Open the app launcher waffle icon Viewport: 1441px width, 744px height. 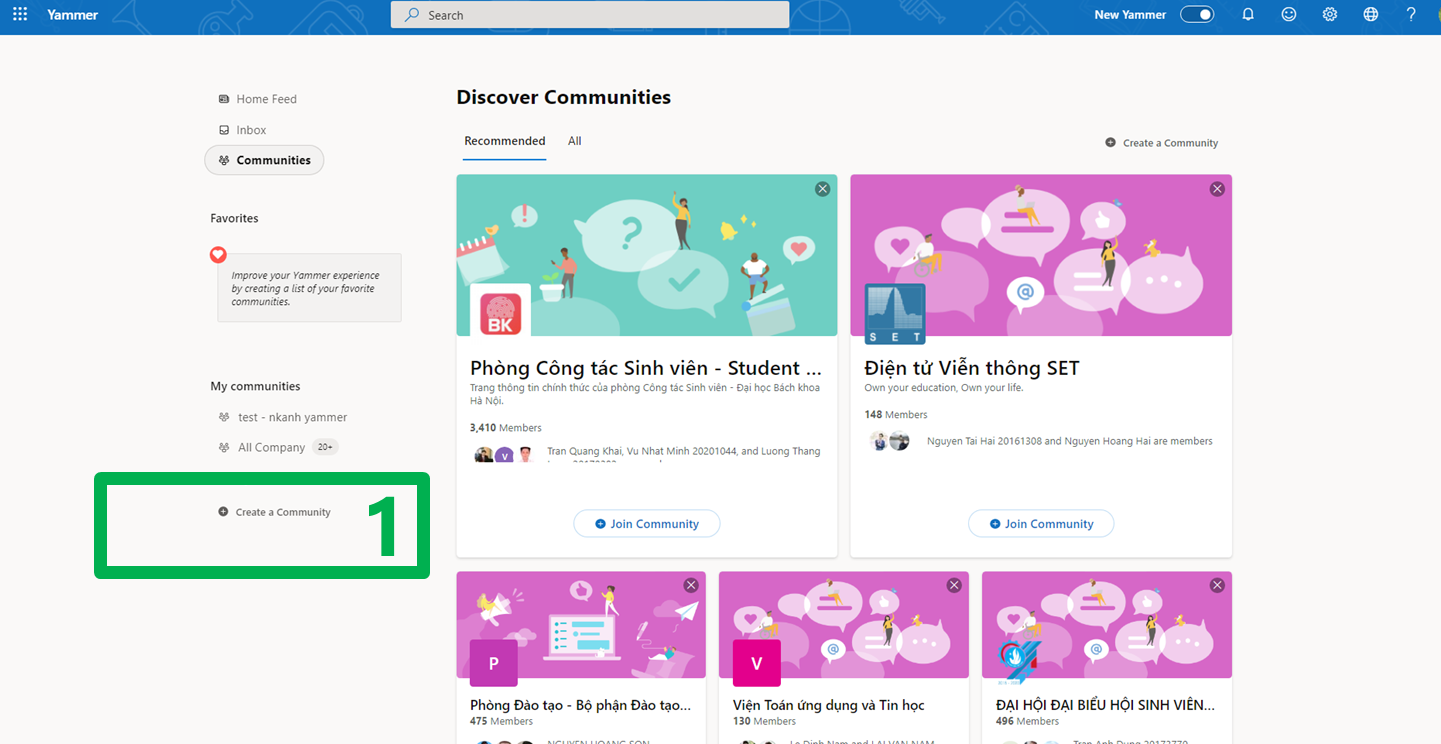[20, 15]
